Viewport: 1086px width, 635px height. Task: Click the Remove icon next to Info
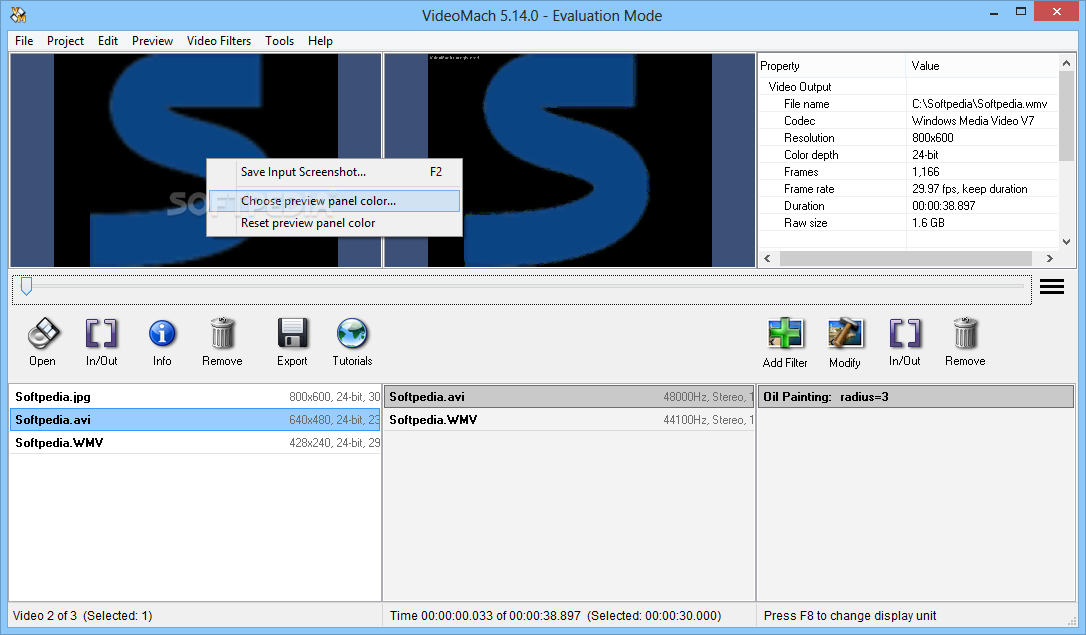coord(222,334)
